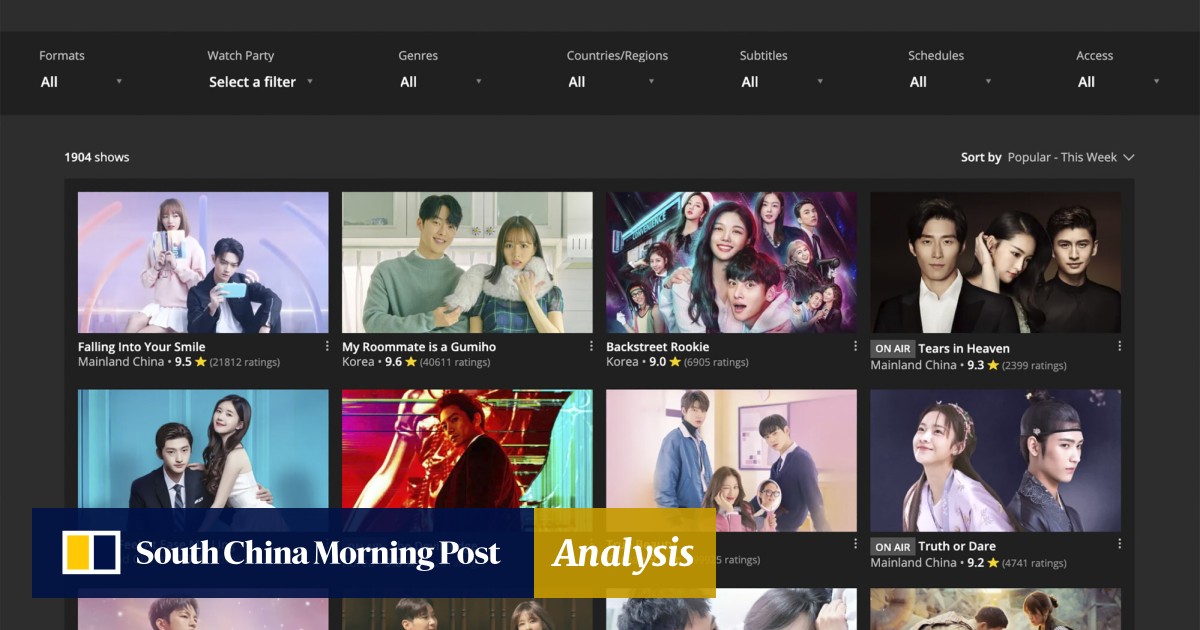Open options menu for Falling Into Your Smile
The image size is (1200, 630).
pyautogui.click(x=327, y=346)
